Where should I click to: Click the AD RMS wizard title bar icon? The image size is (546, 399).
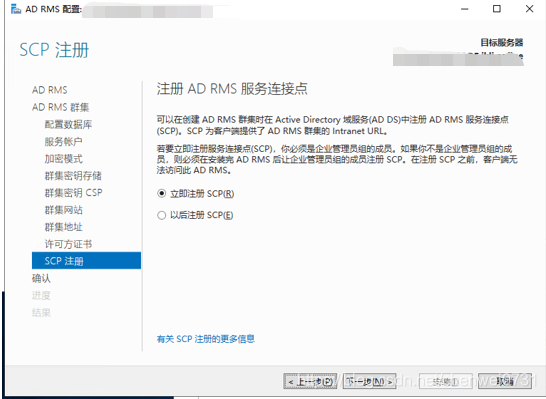tap(16, 9)
